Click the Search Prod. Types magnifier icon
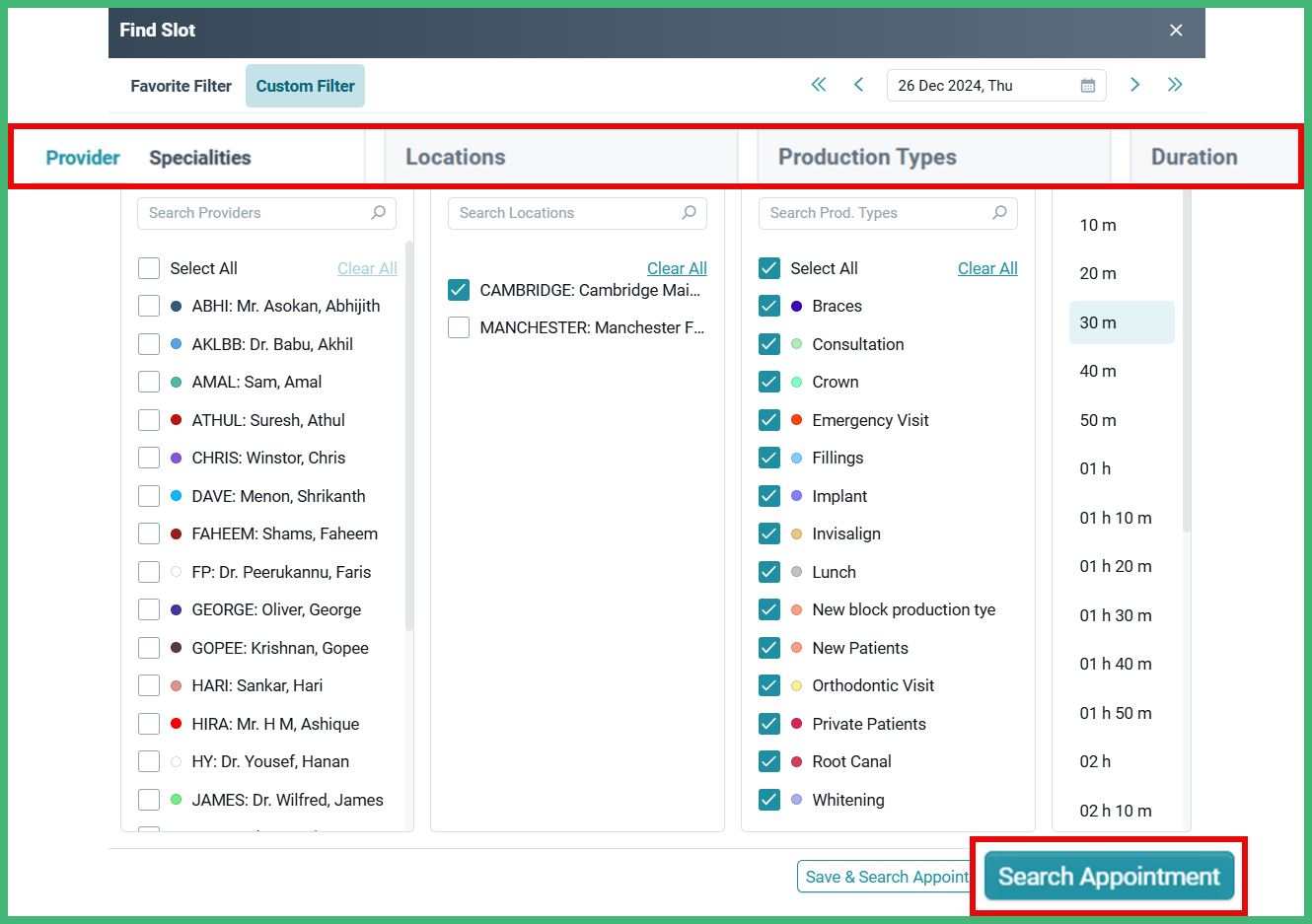 click(1000, 213)
